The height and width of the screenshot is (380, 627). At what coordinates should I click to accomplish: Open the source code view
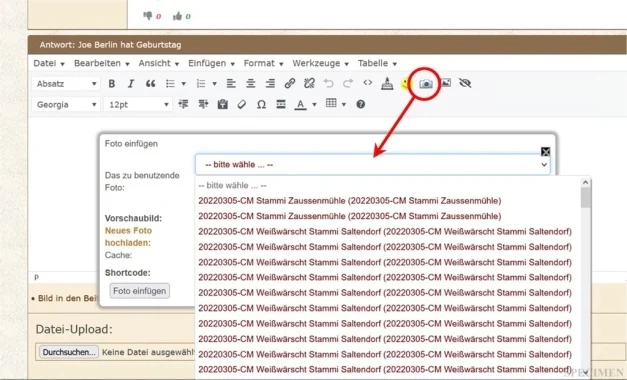tap(367, 83)
